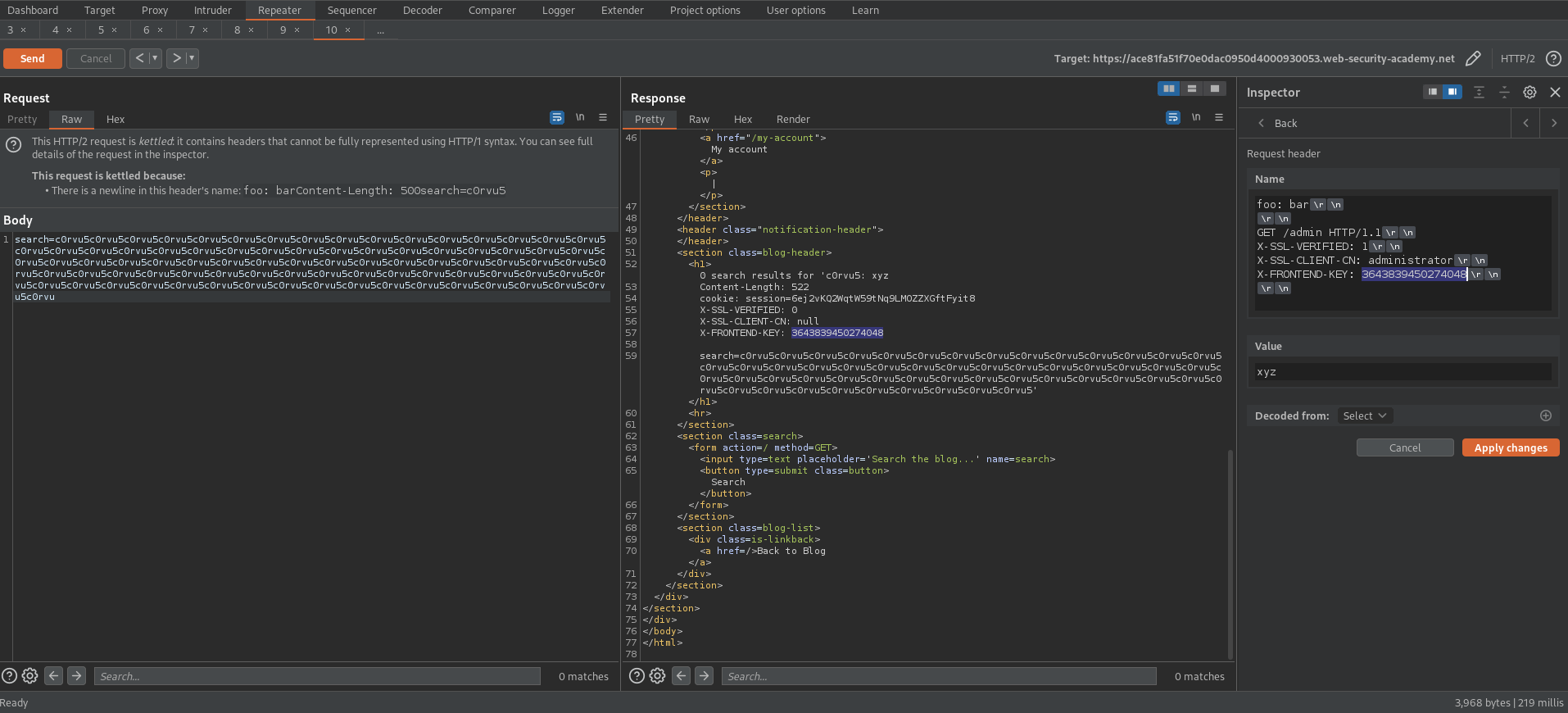The image size is (1568, 713).
Task: Open Decoded from Select dropdown
Action: 1364,416
